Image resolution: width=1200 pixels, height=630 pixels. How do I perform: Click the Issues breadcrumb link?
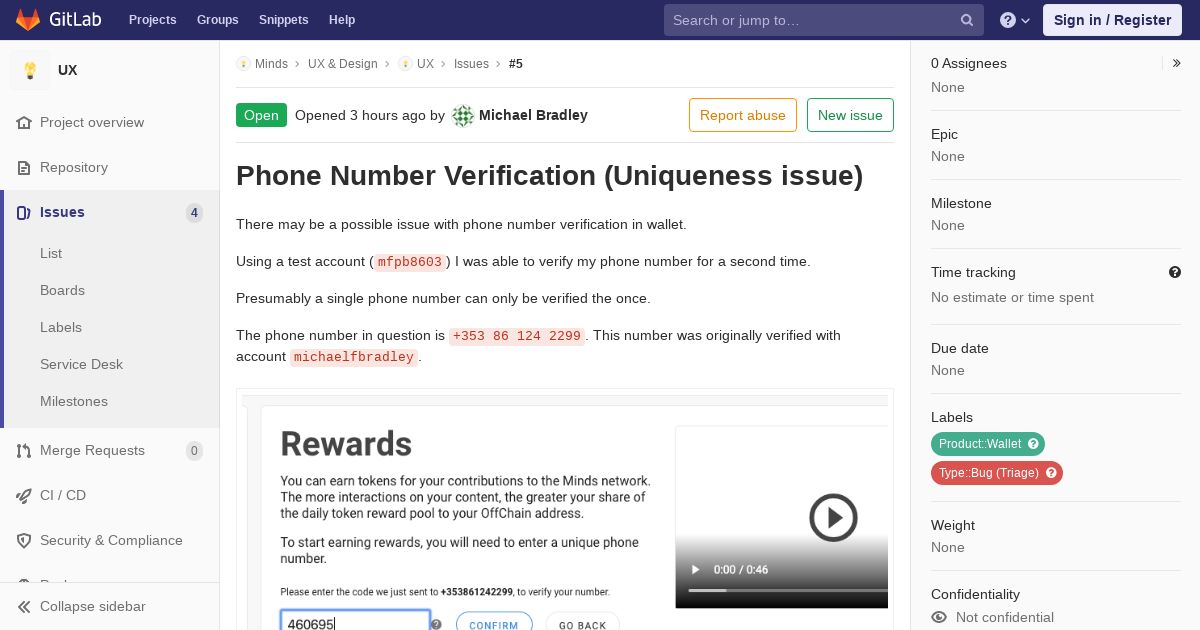[x=471, y=64]
